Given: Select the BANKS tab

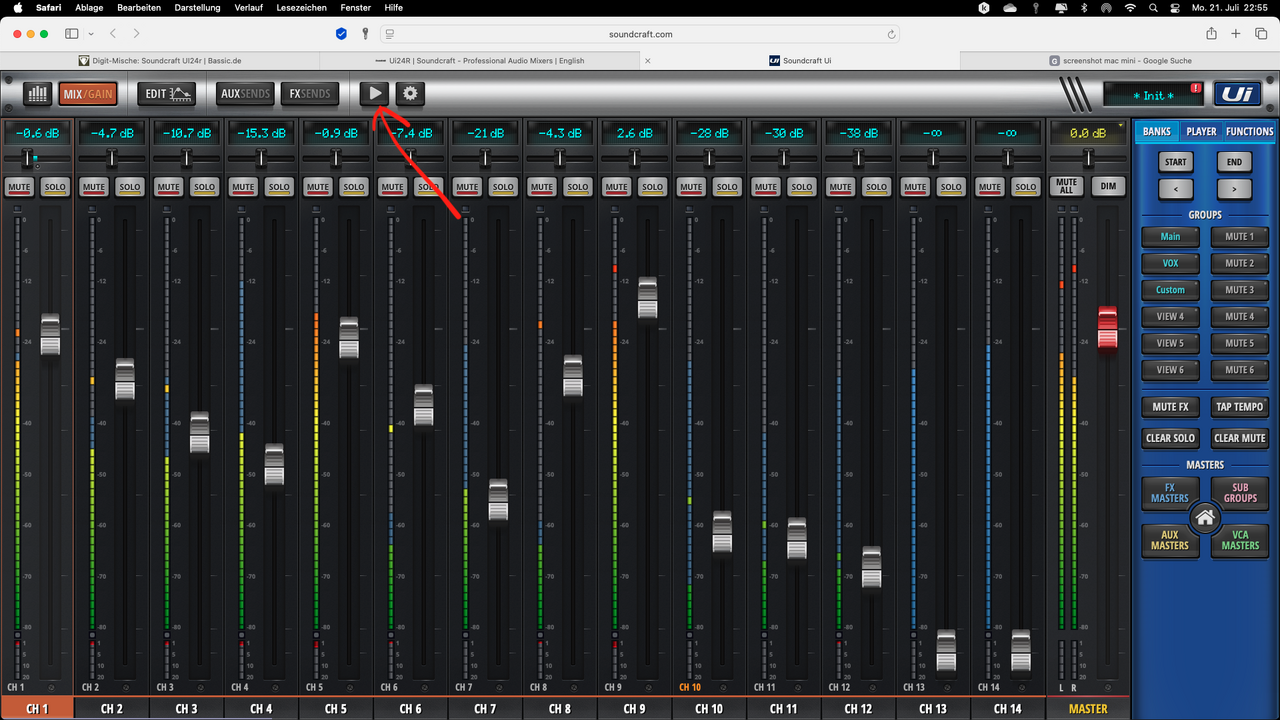Looking at the screenshot, I should pyautogui.click(x=1157, y=131).
